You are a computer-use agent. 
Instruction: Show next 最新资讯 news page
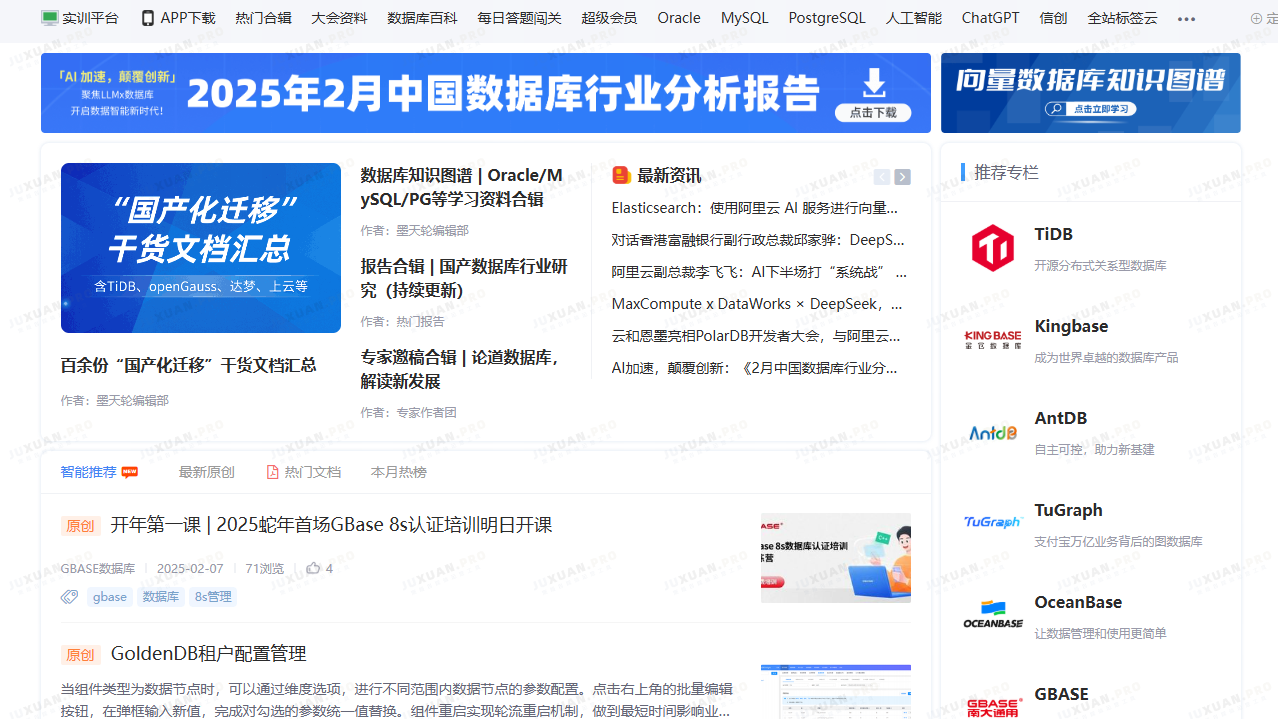tap(902, 177)
